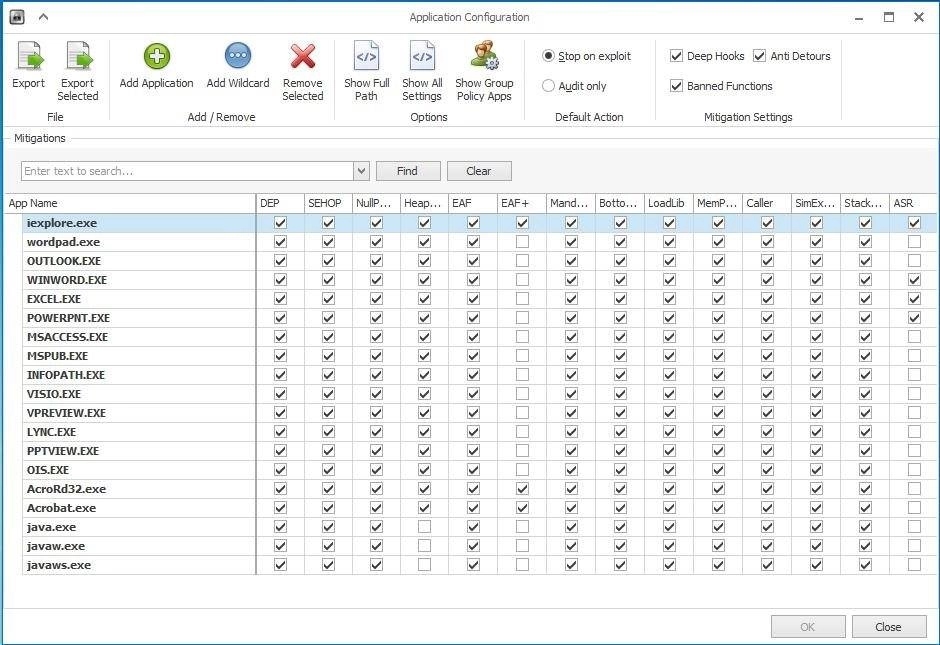Uncheck DEP for iexplore.exe

click(280, 222)
